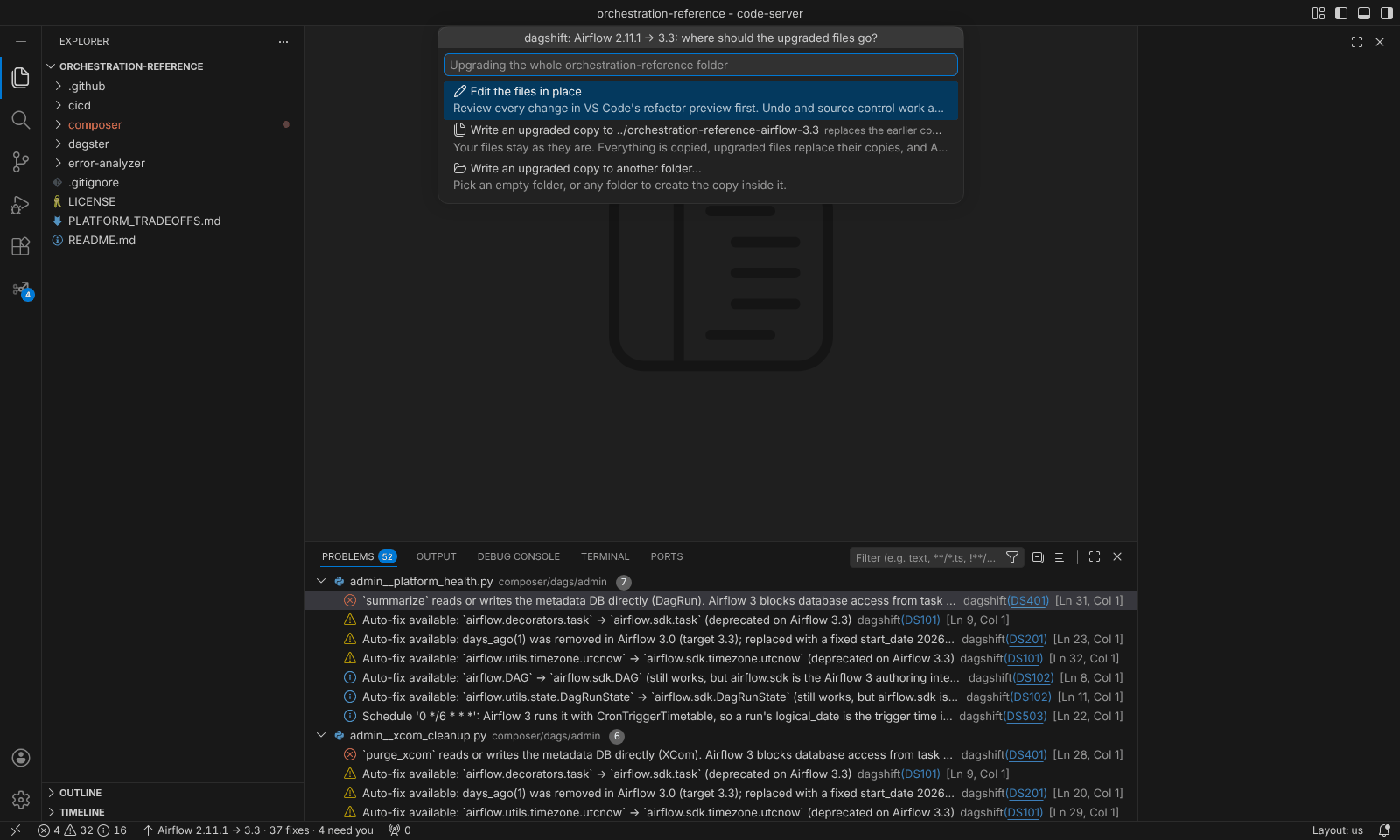Open the notifications bell icon
Screen dimensions: 1400x840
coord(1384,830)
